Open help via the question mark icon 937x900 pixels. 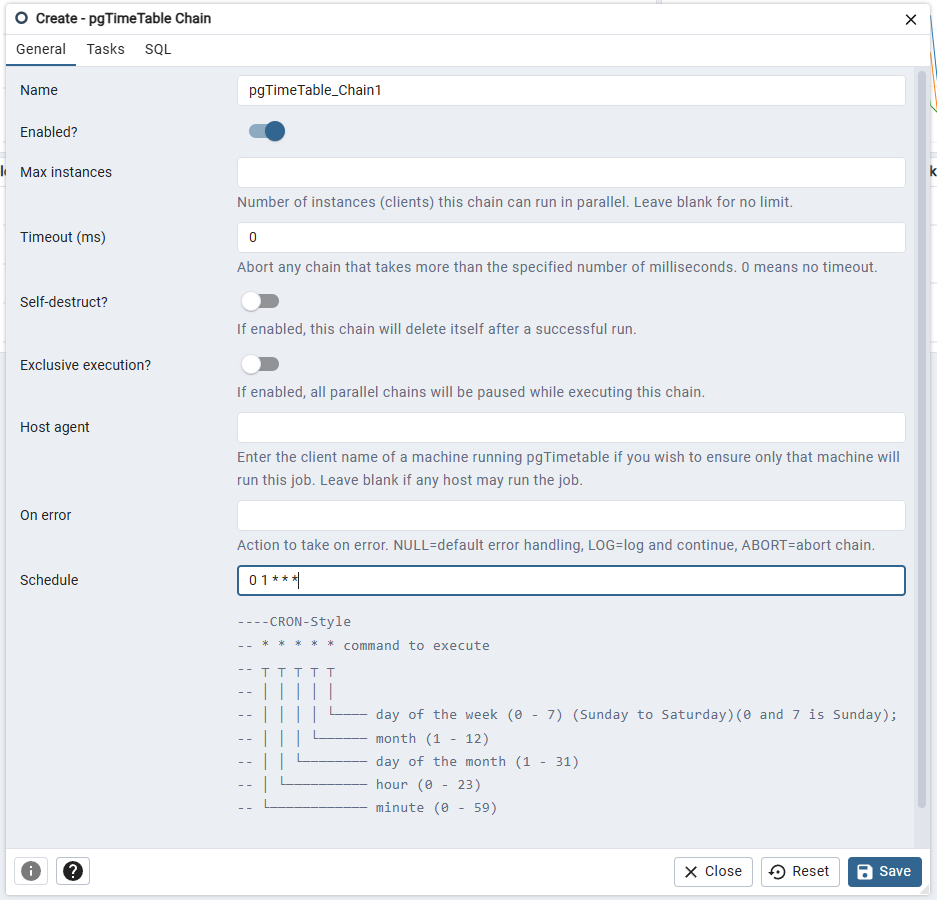[x=73, y=871]
